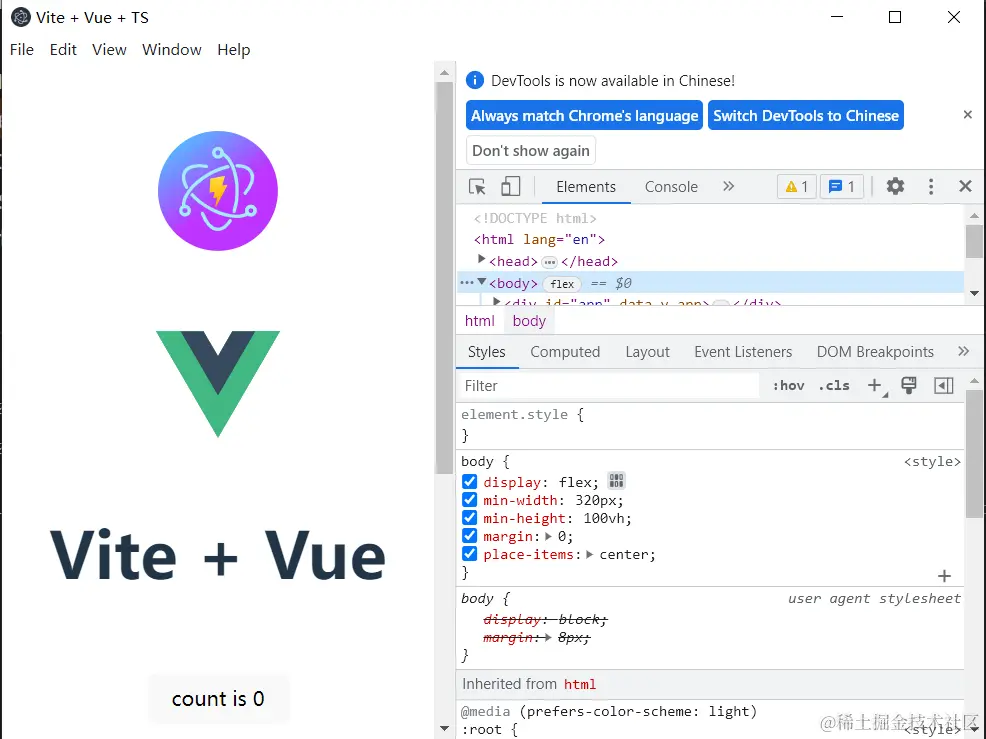
Task: Select the Event Listeners tab
Action: click(x=743, y=352)
